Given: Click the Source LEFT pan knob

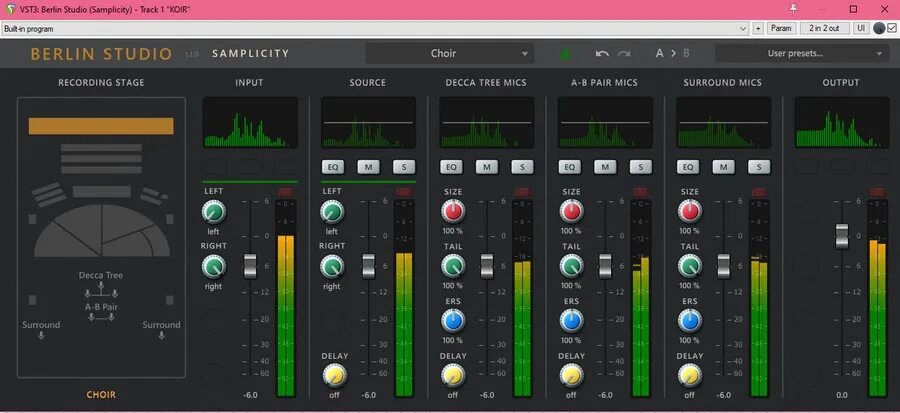Looking at the screenshot, I should click(x=332, y=212).
